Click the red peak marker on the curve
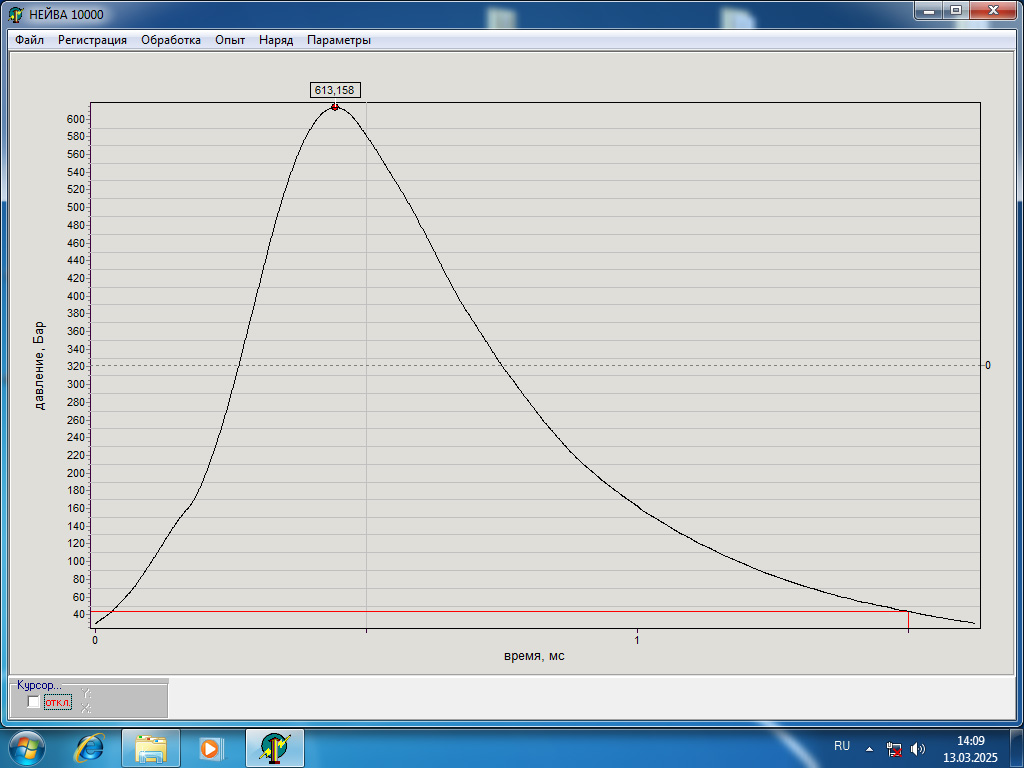 click(x=335, y=107)
